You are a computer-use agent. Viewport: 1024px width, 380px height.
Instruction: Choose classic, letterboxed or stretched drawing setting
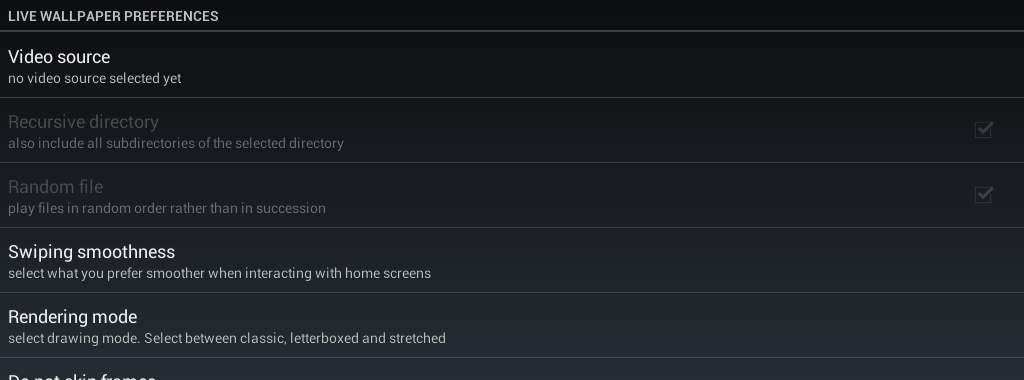(512, 325)
